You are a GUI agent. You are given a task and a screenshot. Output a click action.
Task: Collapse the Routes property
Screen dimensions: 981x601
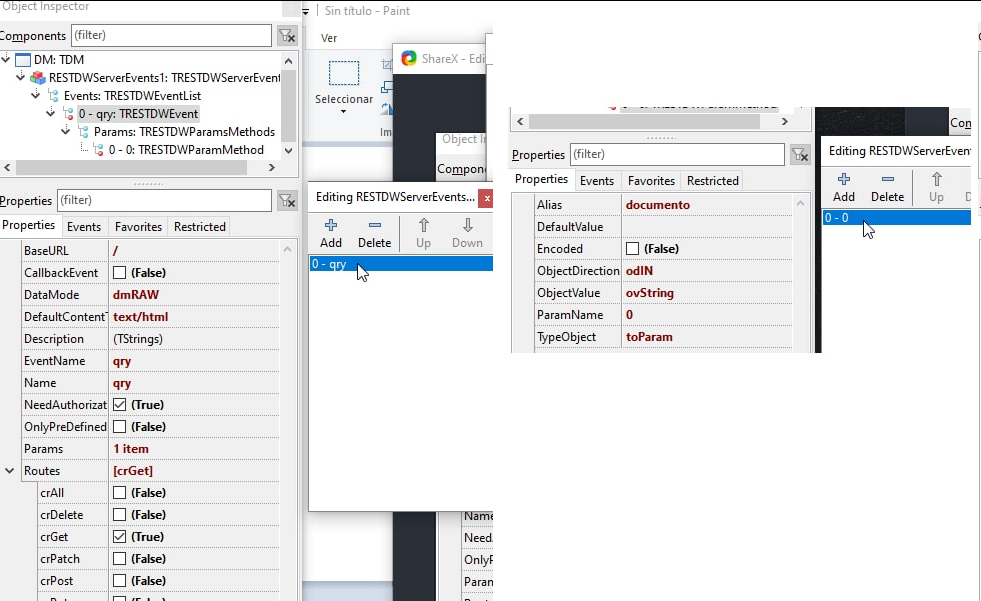tap(9, 470)
